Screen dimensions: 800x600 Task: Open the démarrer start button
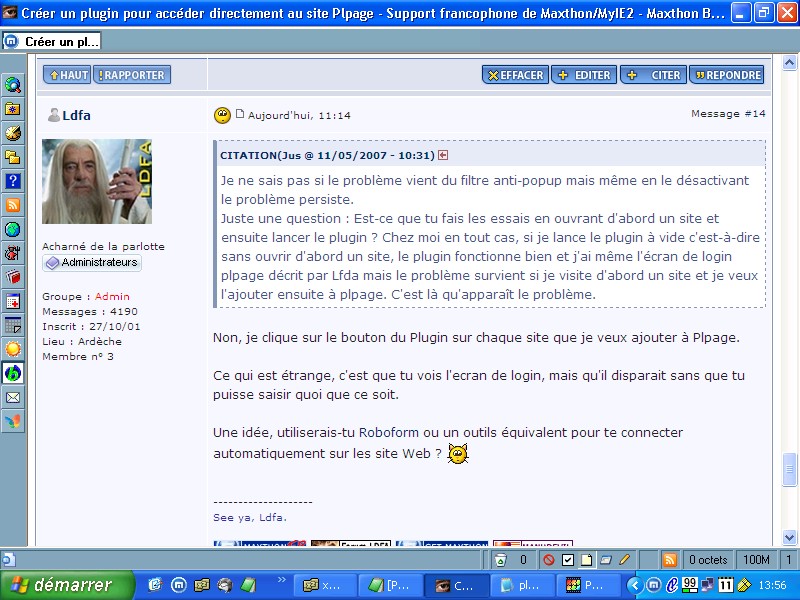pyautogui.click(x=66, y=585)
